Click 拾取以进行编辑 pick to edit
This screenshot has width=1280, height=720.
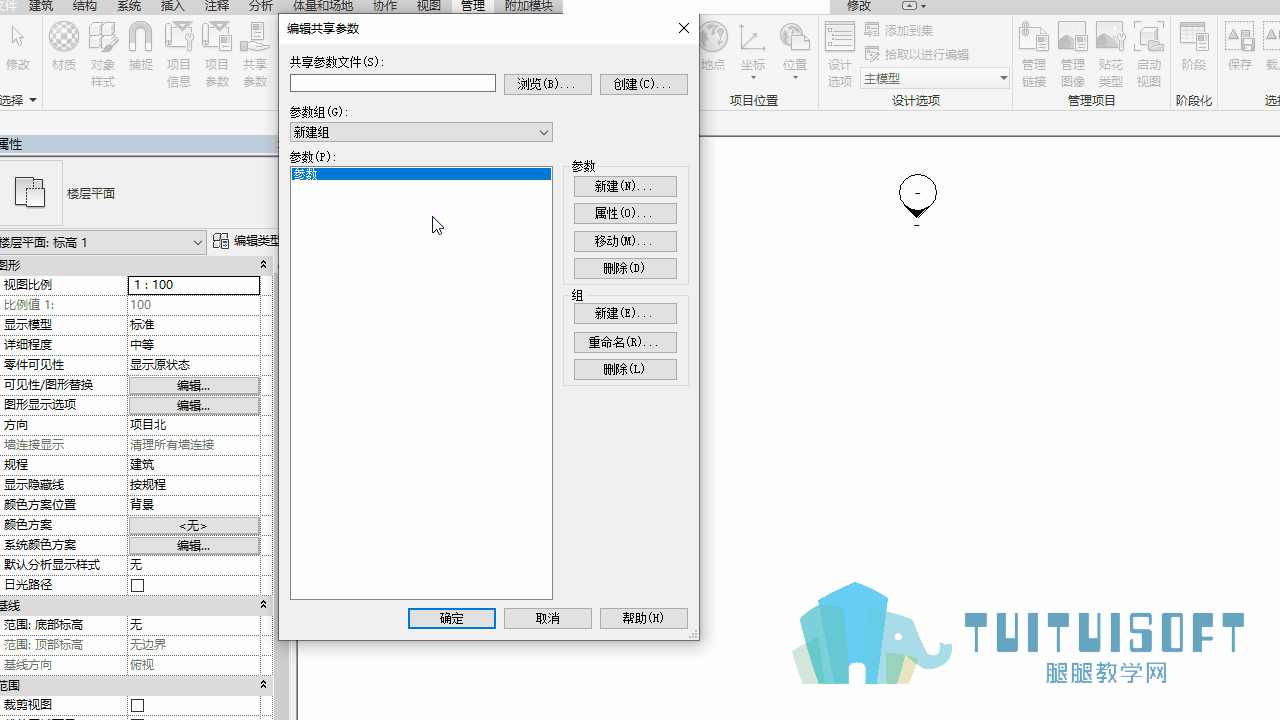[917, 54]
